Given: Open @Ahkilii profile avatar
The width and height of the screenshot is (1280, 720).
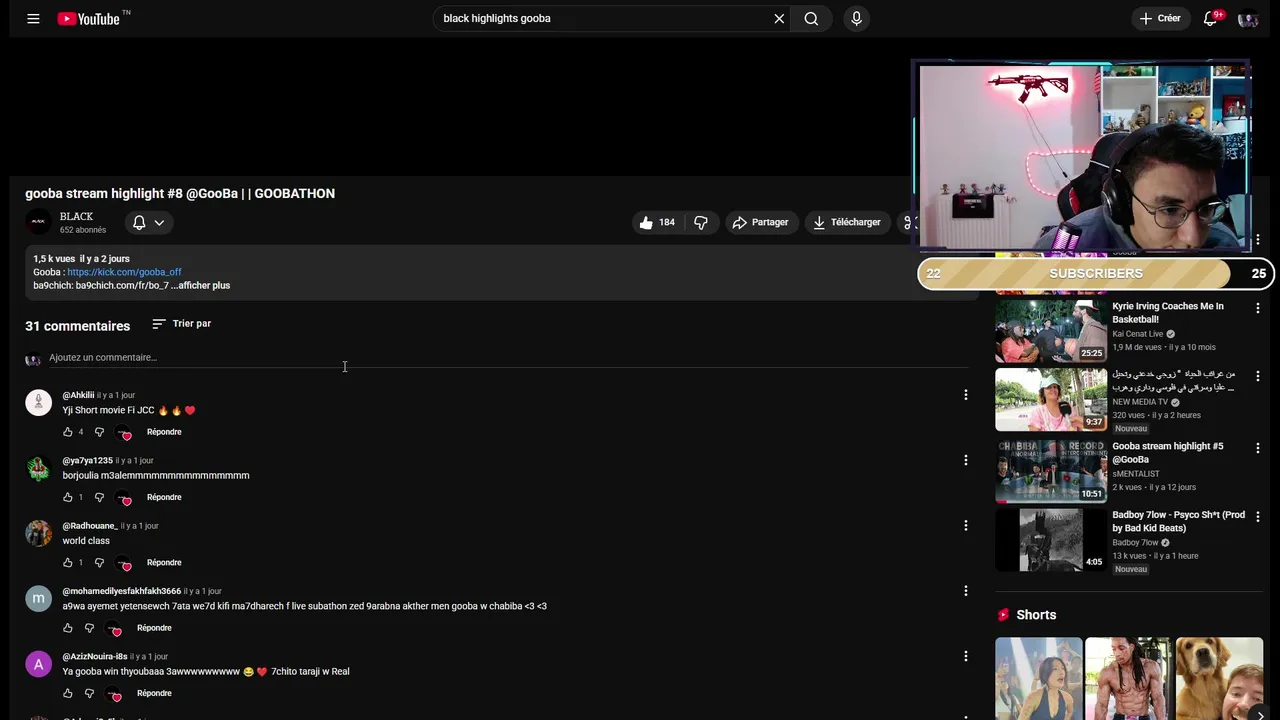Looking at the screenshot, I should tap(38, 402).
